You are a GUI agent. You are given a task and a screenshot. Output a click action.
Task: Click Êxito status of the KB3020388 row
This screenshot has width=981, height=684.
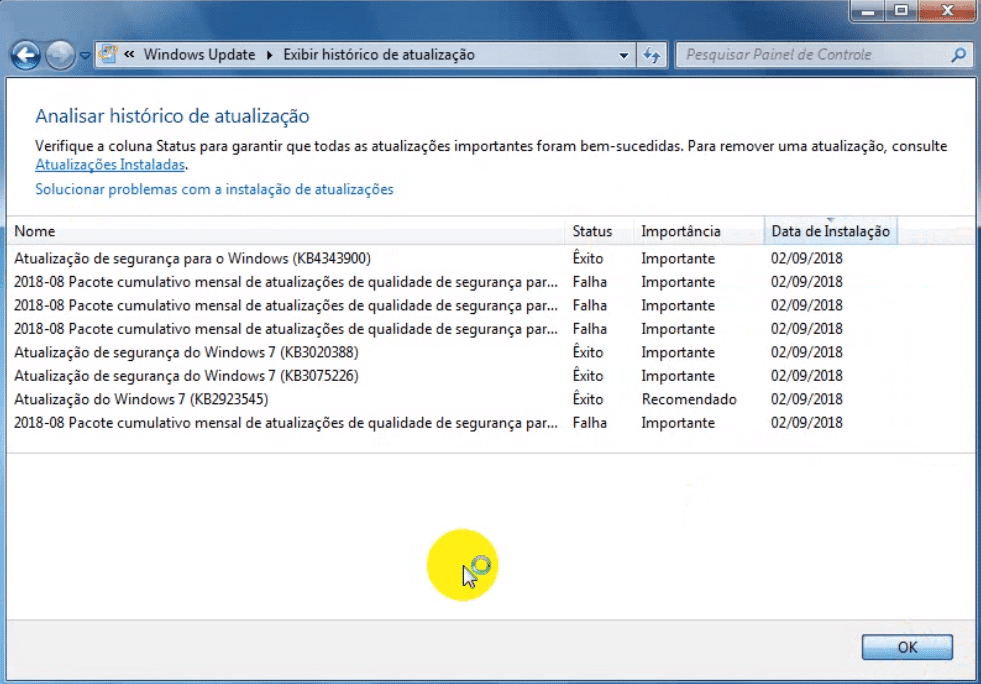click(x=587, y=352)
